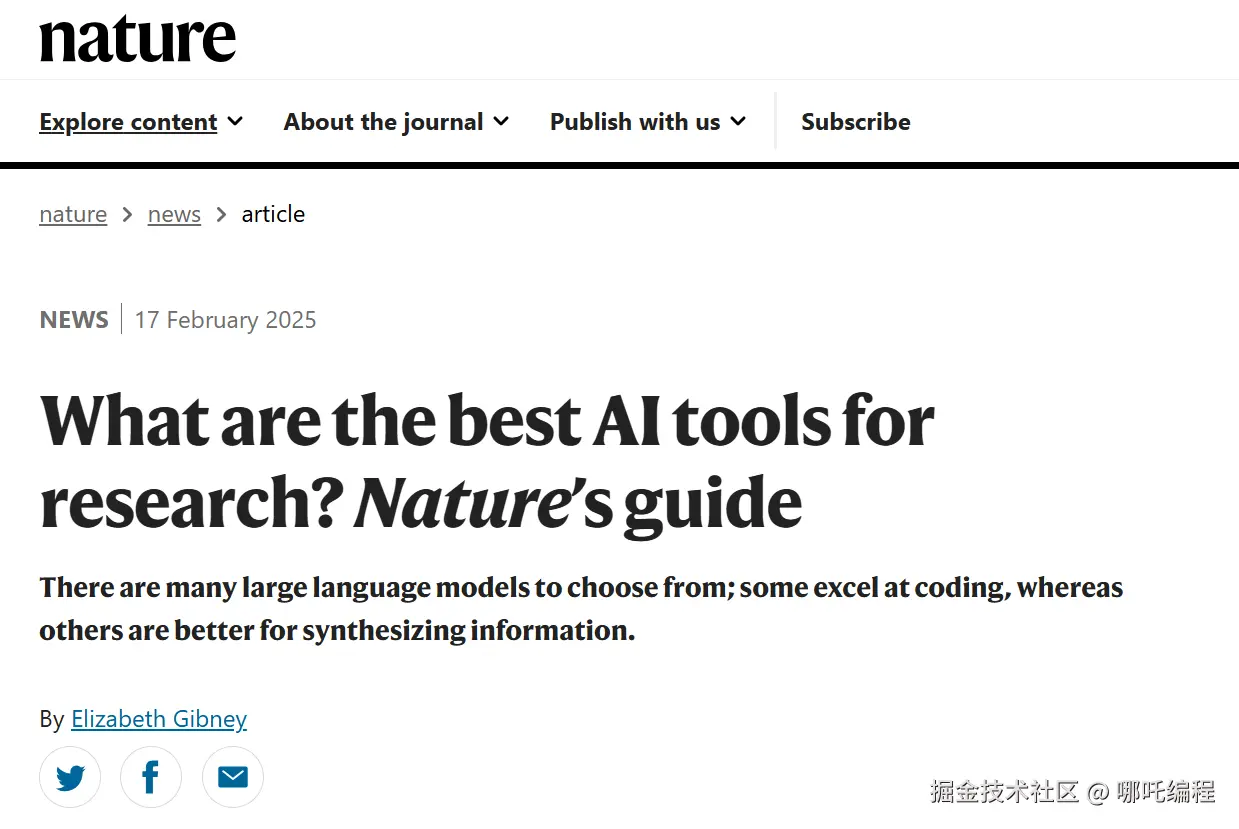This screenshot has width=1239, height=829.
Task: Go to the Subscribe page
Action: (856, 122)
